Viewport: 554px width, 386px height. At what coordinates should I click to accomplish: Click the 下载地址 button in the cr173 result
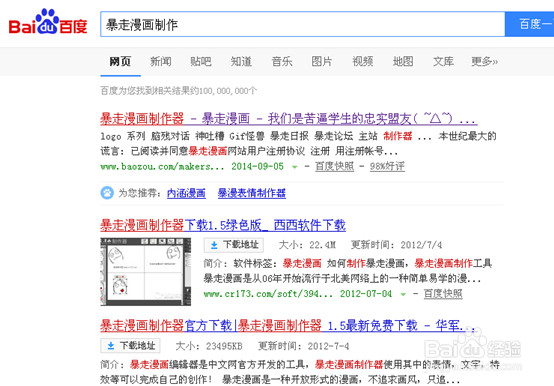click(x=234, y=245)
